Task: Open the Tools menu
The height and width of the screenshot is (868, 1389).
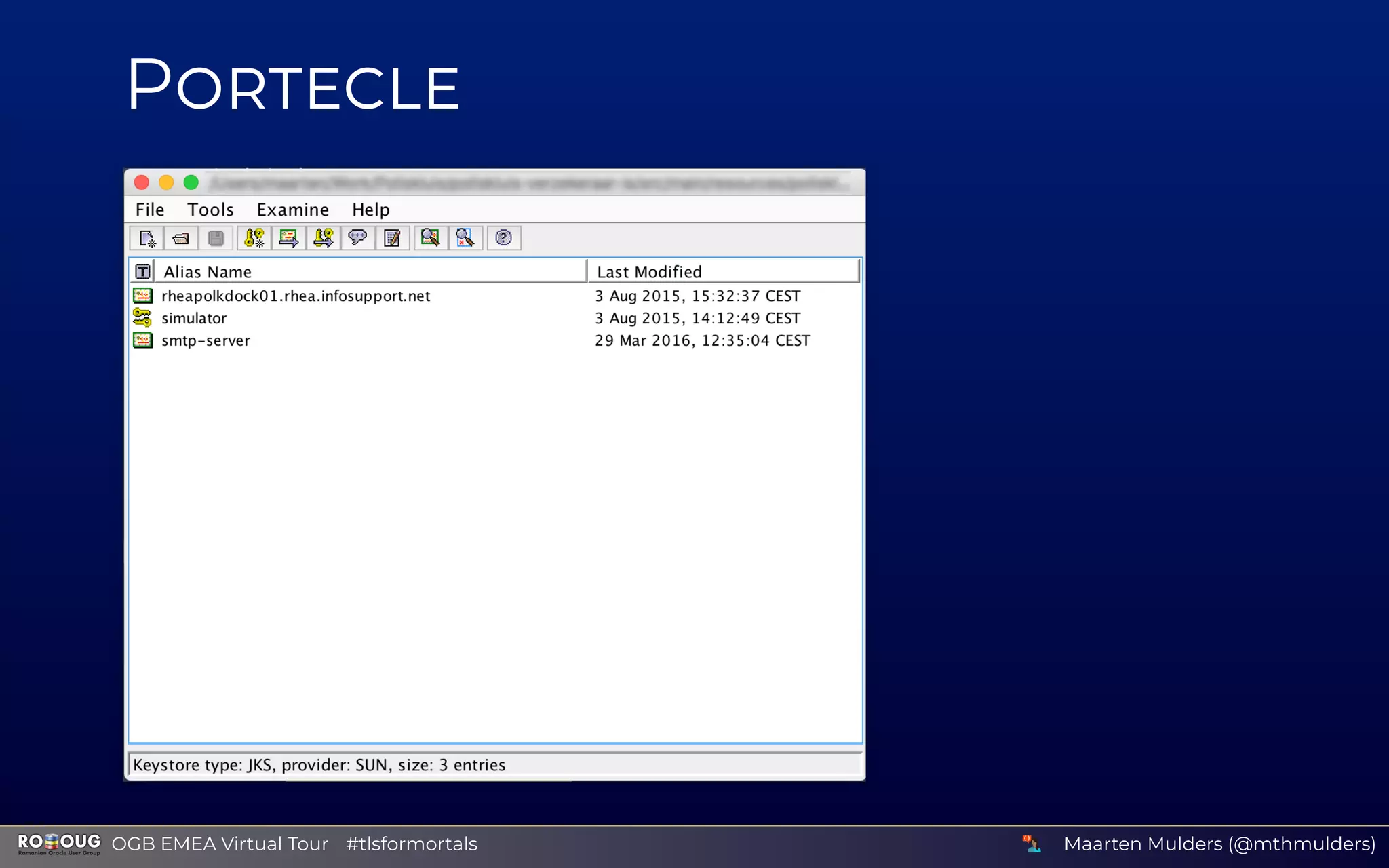Action: click(210, 210)
